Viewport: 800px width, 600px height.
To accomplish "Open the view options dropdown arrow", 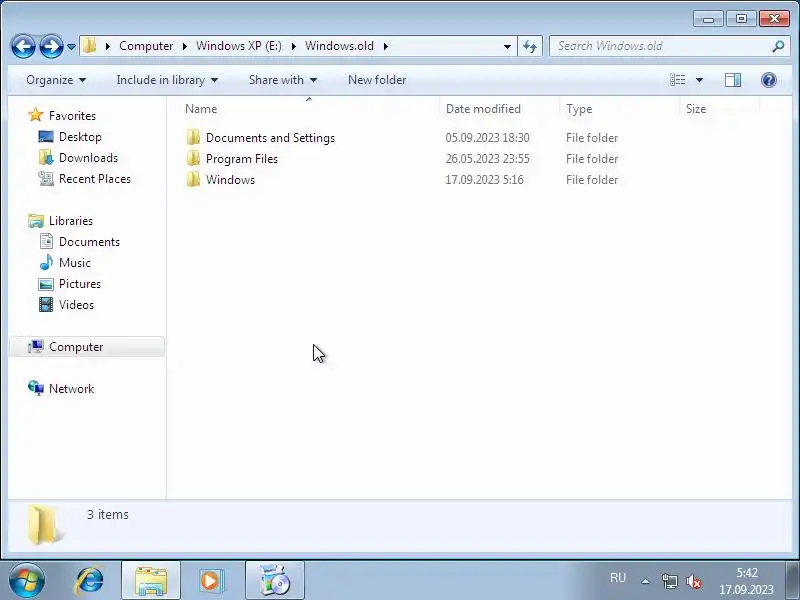I will (x=699, y=80).
